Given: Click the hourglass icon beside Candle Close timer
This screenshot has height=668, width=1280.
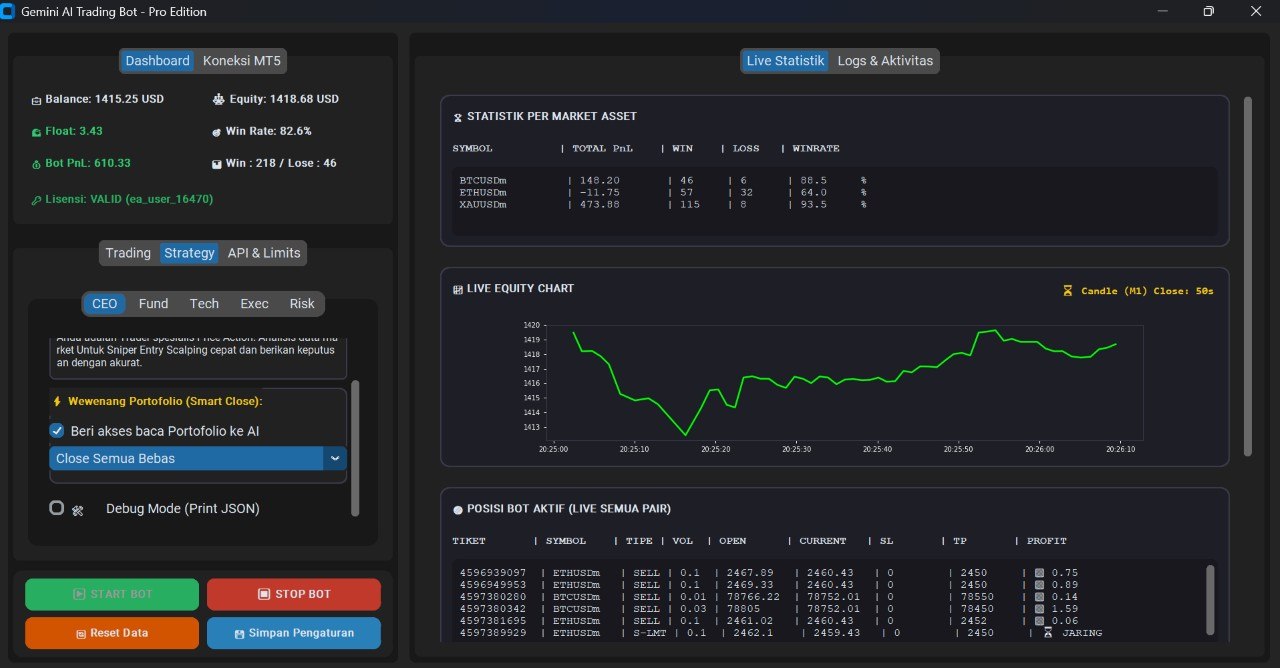Looking at the screenshot, I should (1068, 291).
